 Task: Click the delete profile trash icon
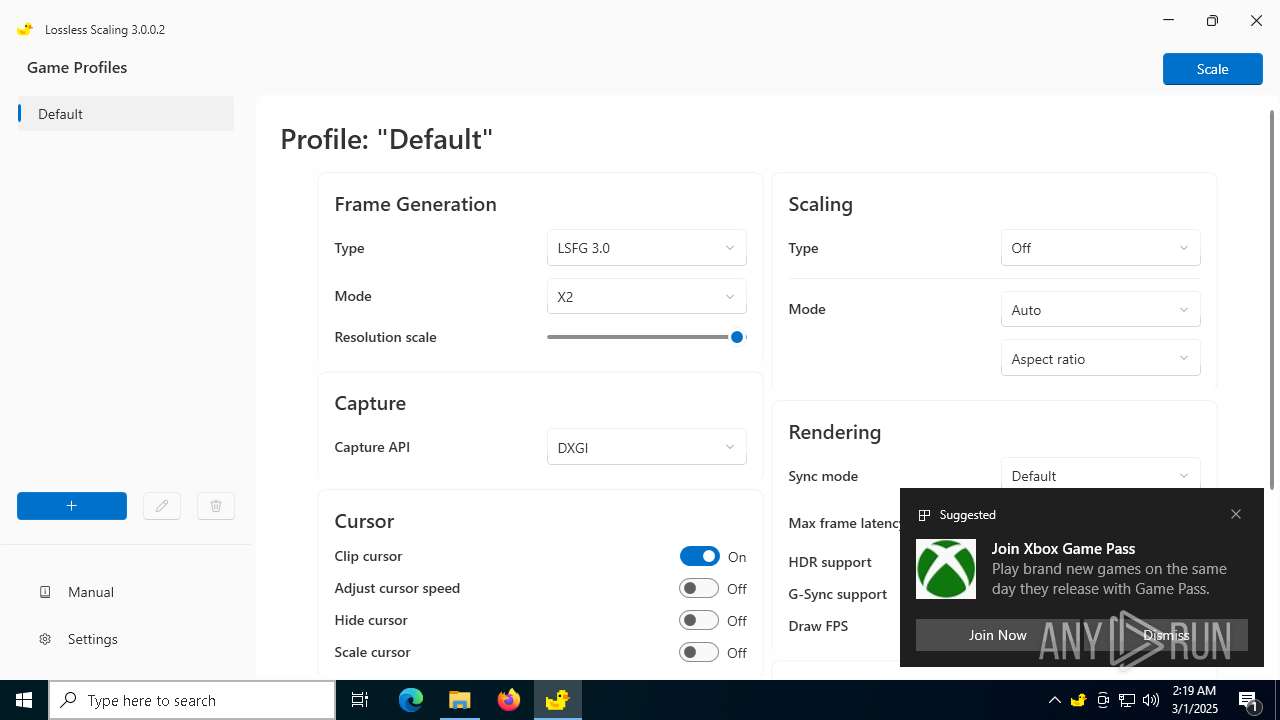(216, 506)
